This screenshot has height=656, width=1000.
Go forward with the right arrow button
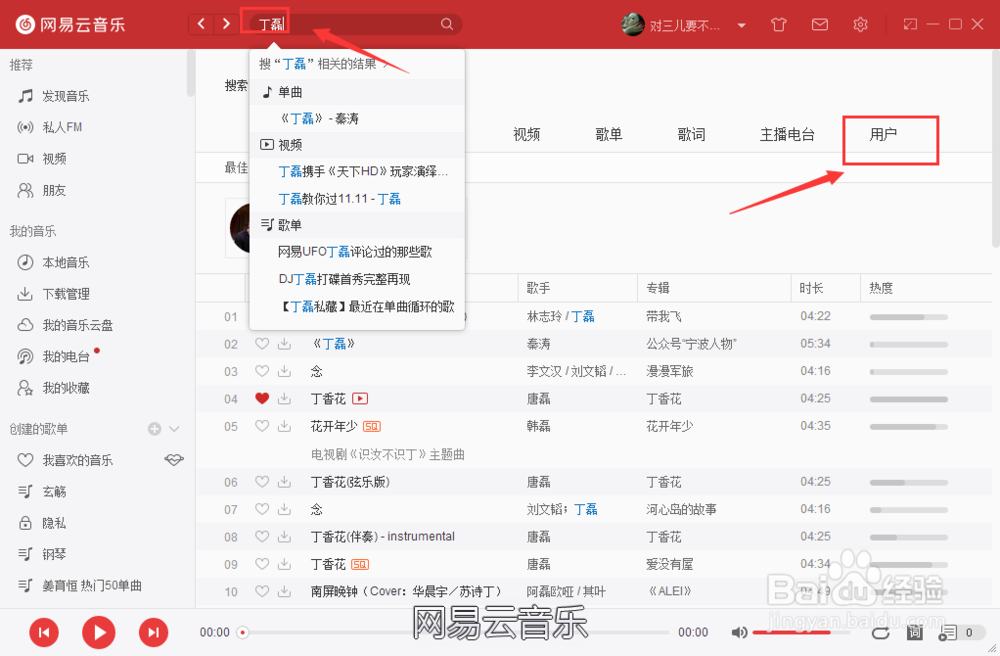pos(226,24)
